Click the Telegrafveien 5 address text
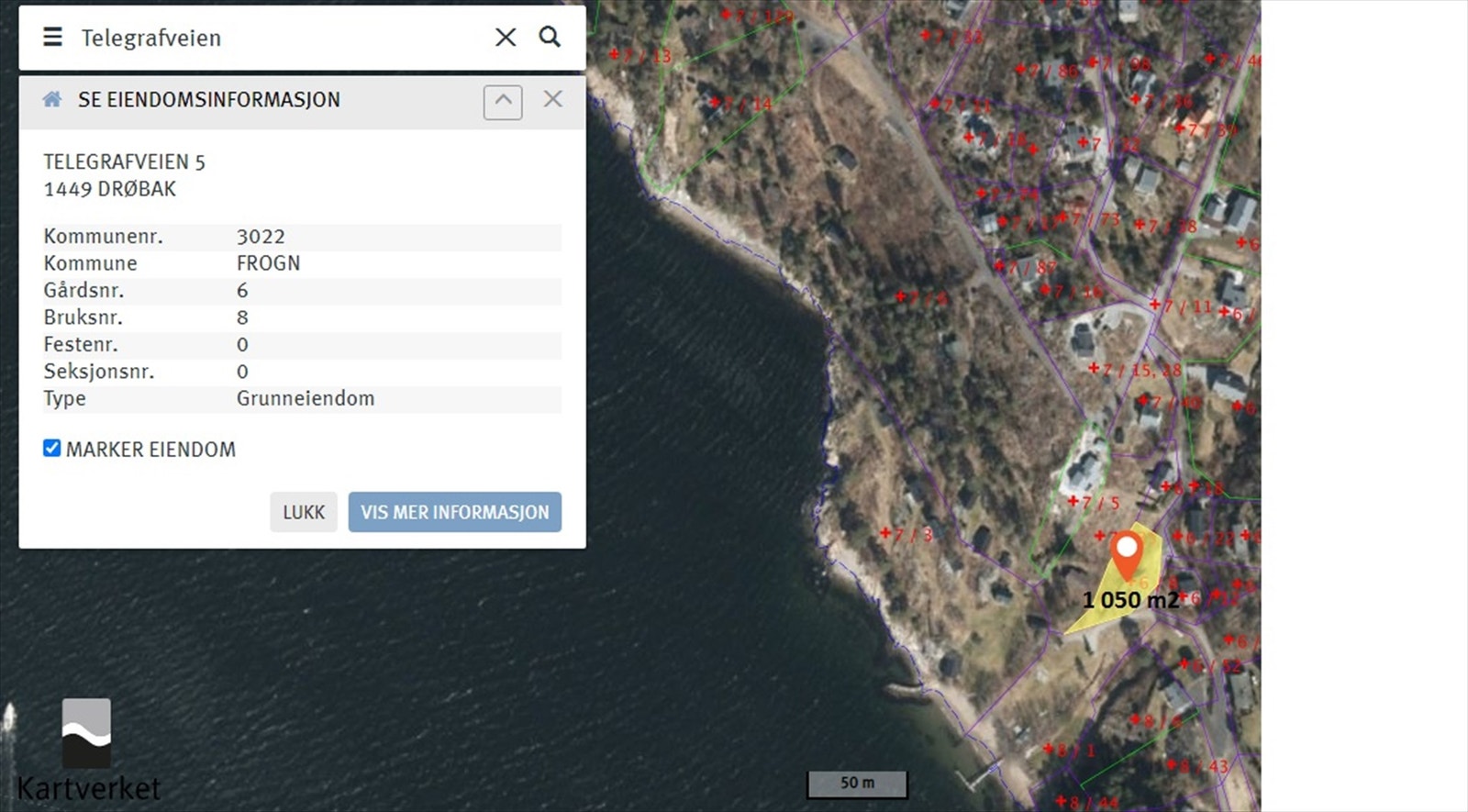The image size is (1468, 812). point(125,162)
